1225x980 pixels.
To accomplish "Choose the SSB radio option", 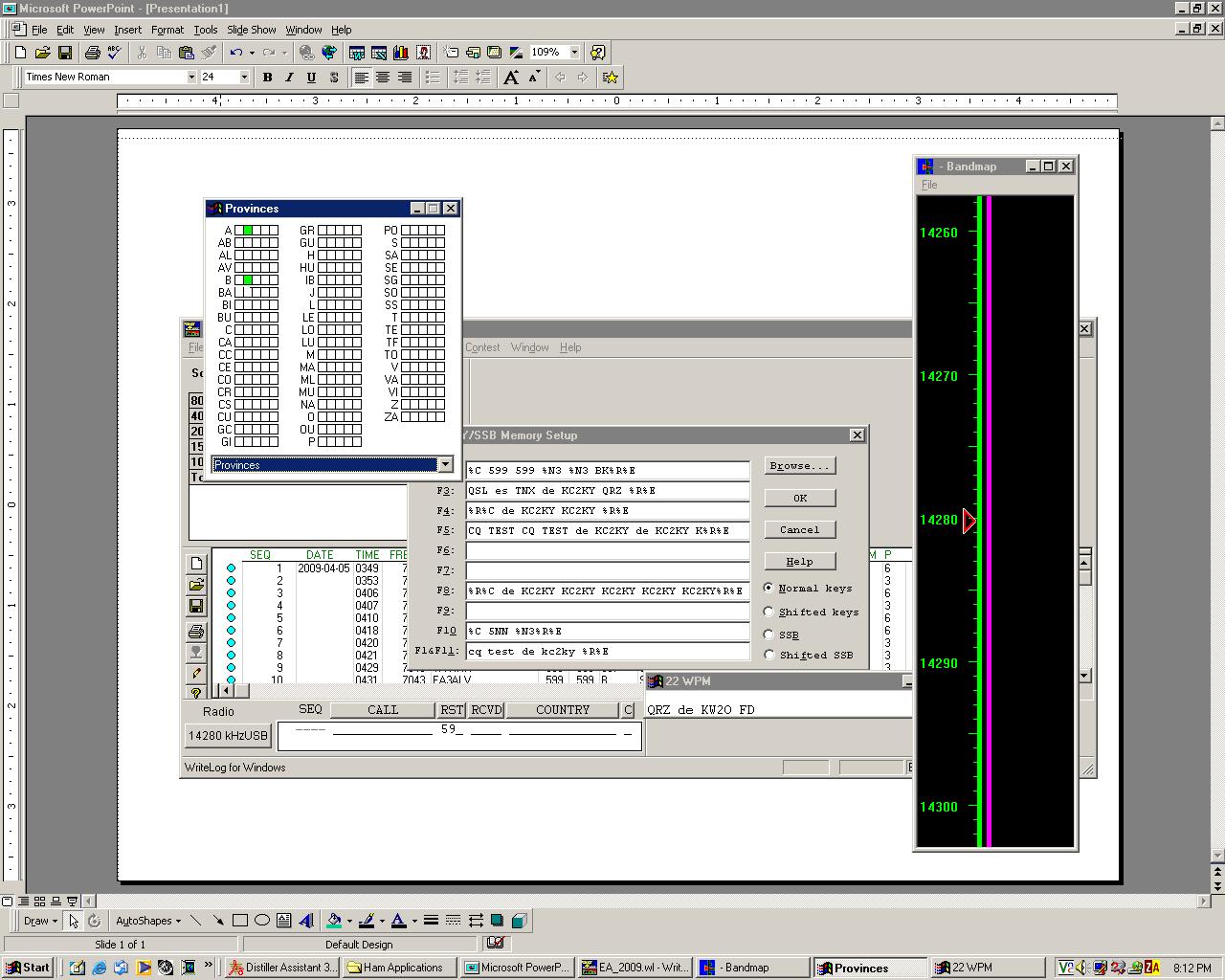I will [769, 635].
